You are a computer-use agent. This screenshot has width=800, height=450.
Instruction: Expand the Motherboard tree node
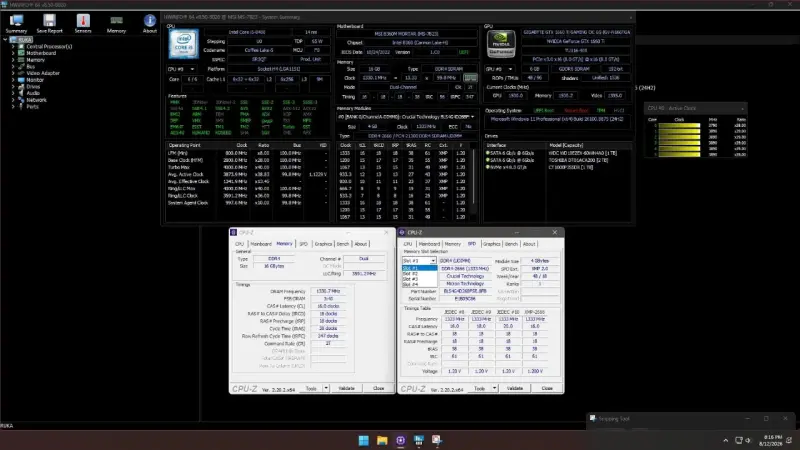13,53
